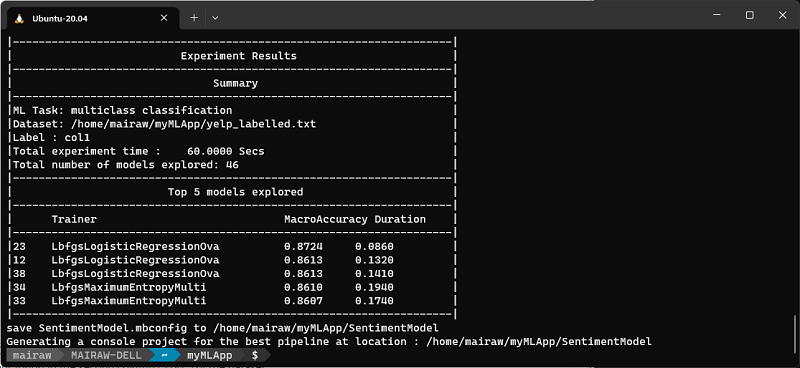Image resolution: width=800 pixels, height=368 pixels.
Task: Click the Dataset yelp_labelled.txt path line
Action: [164, 124]
